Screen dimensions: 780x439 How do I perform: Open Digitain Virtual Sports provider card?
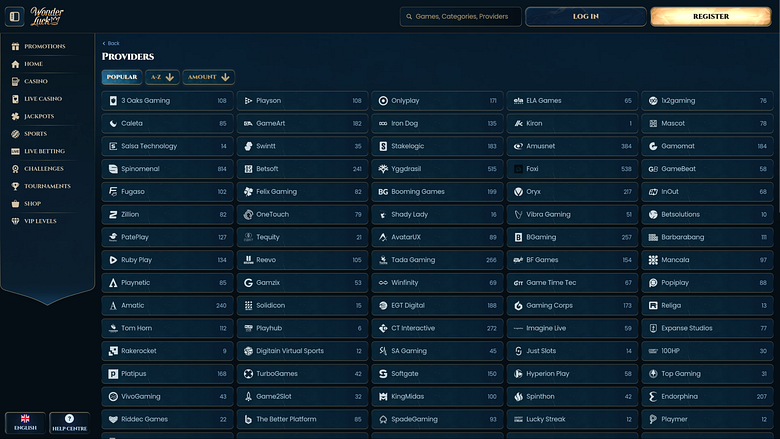point(302,351)
